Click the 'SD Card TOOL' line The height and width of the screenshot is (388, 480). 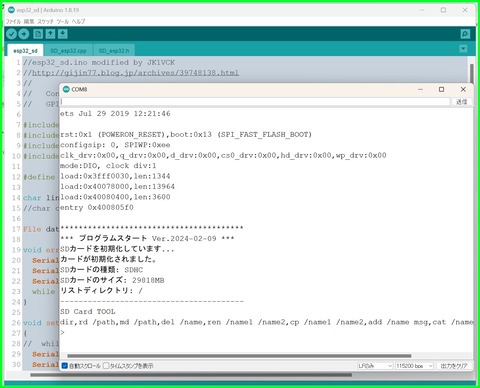pyautogui.click(x=88, y=312)
